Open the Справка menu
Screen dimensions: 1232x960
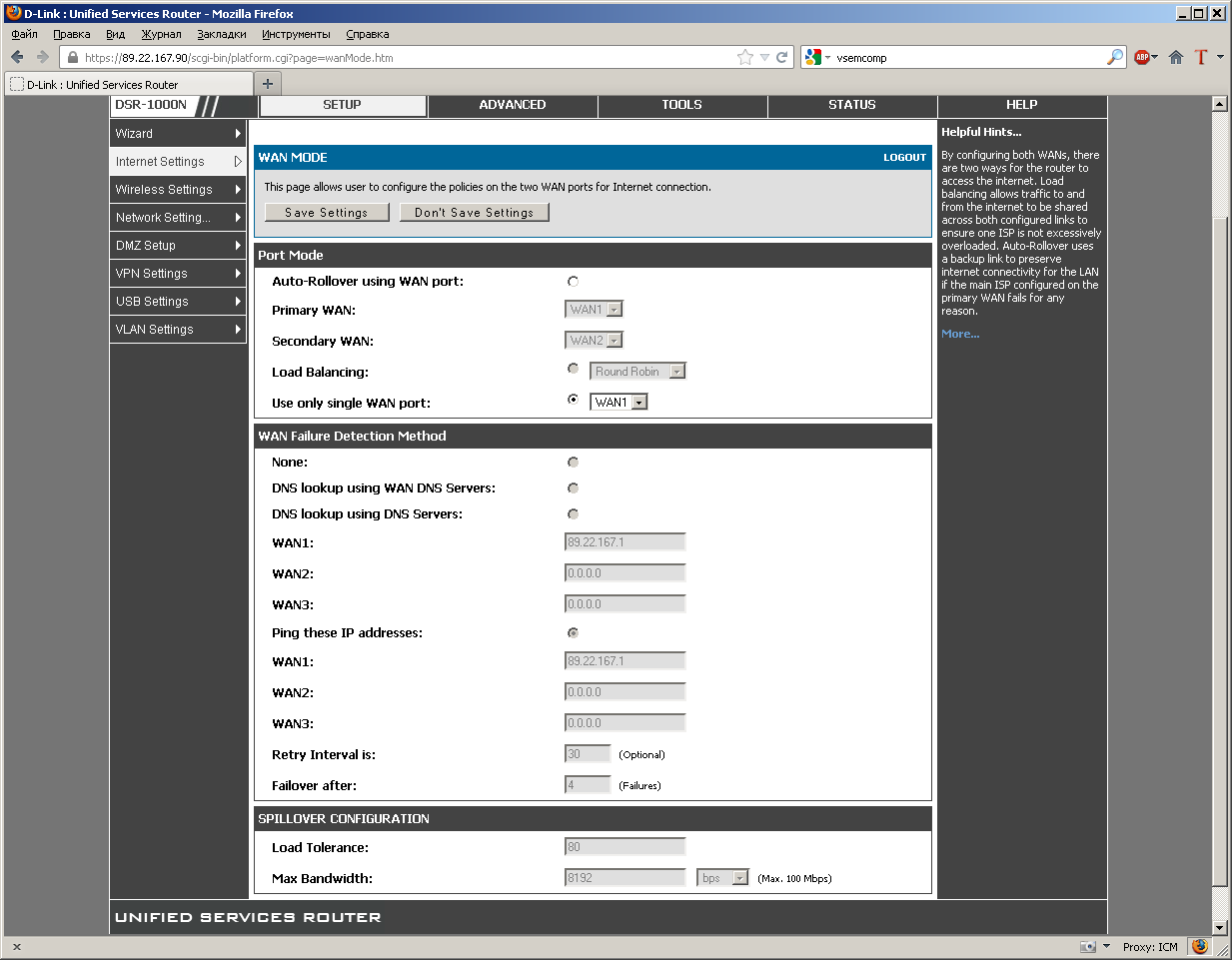tap(368, 34)
